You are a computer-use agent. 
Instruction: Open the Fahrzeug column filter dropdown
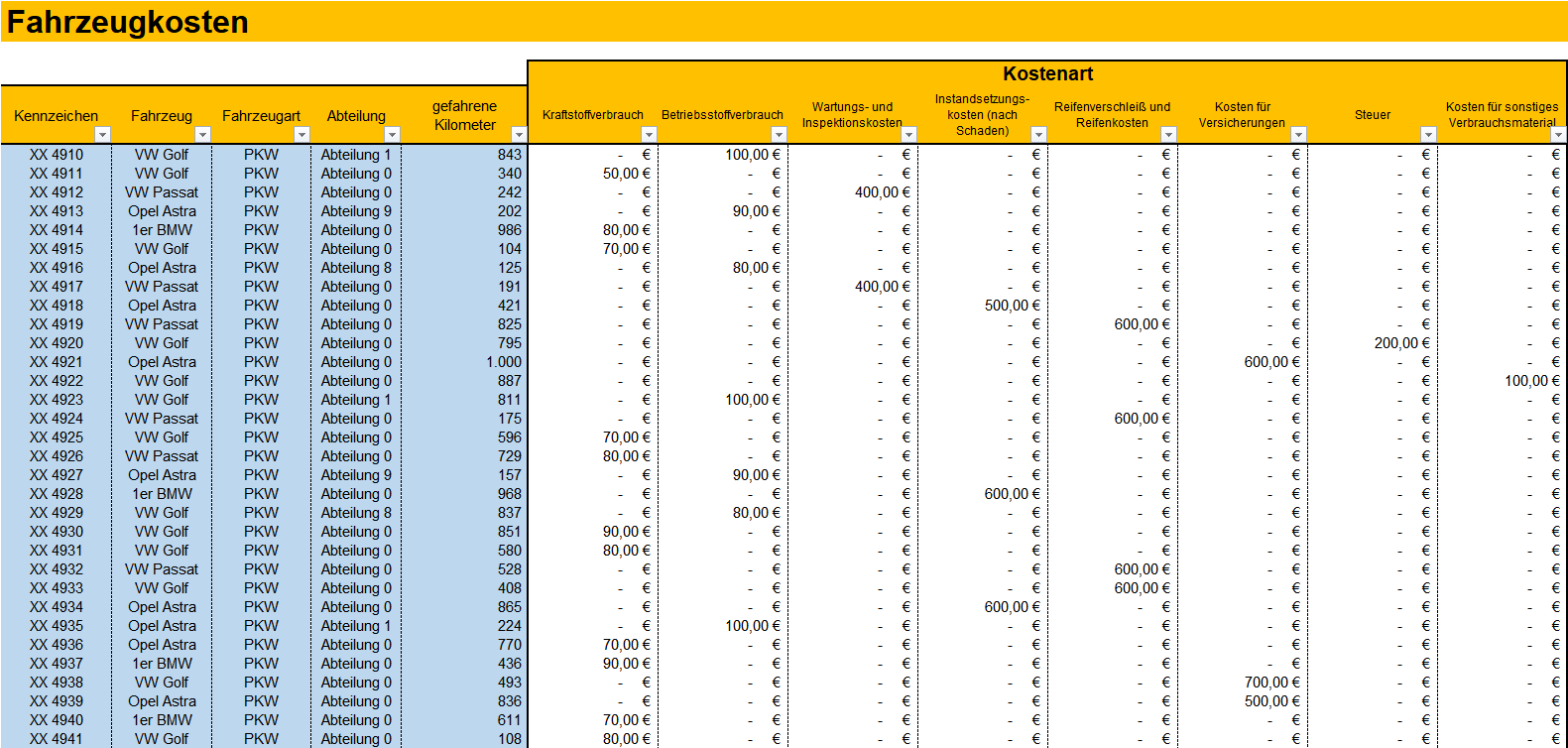pyautogui.click(x=202, y=134)
